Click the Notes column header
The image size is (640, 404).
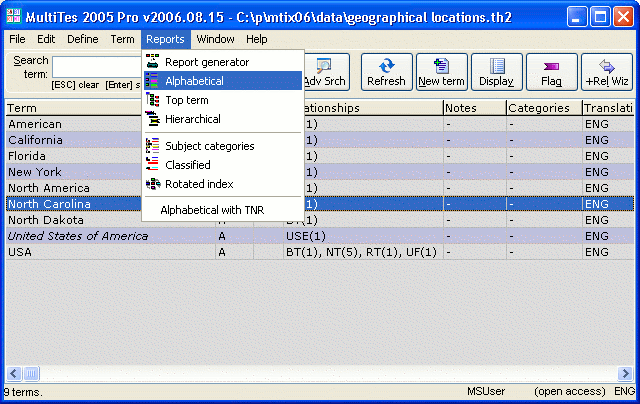click(474, 108)
